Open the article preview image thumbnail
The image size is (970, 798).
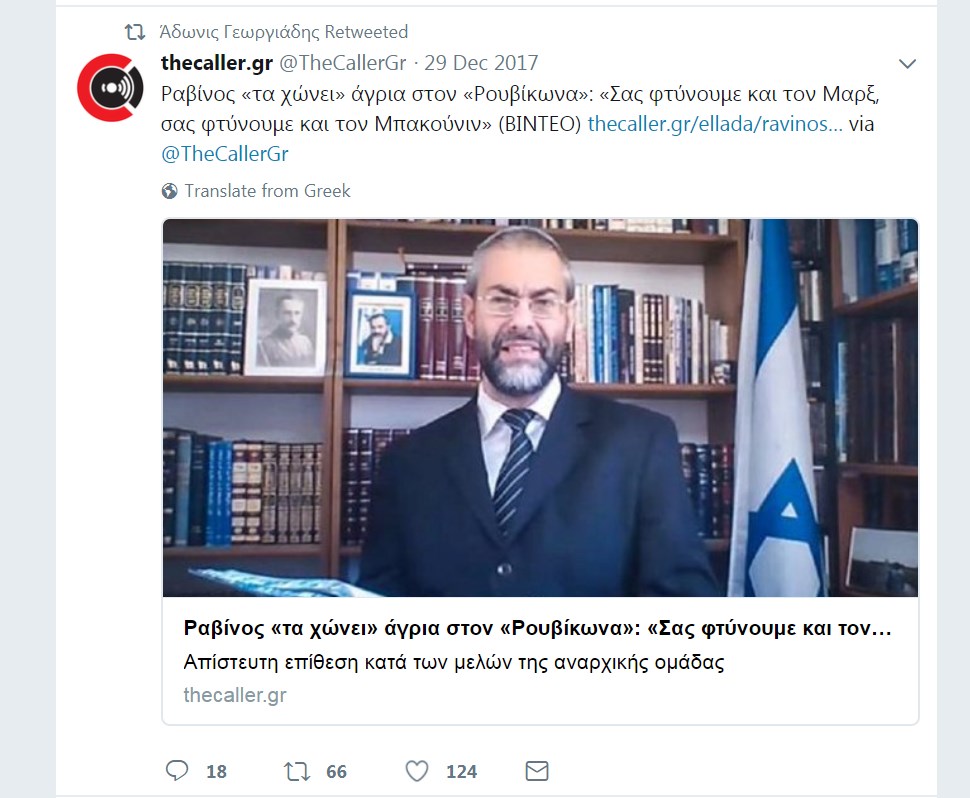[x=540, y=408]
